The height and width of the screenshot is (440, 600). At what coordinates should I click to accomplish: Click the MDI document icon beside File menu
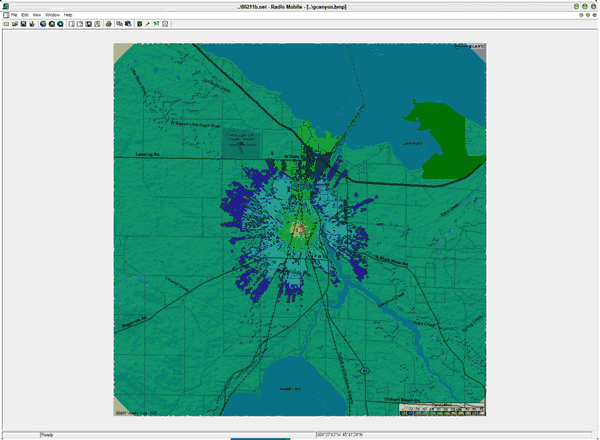tap(4, 15)
